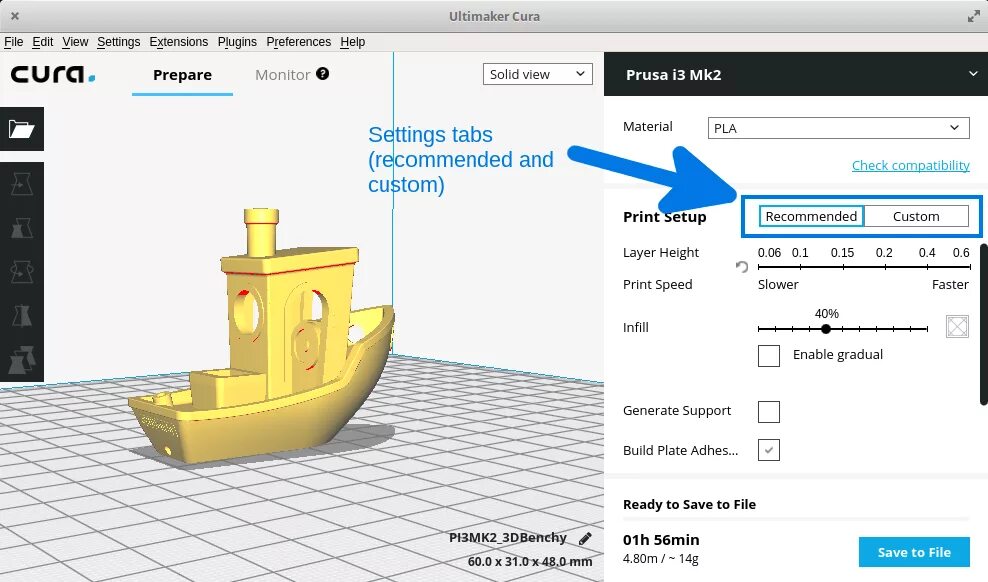Viewport: 988px width, 582px height.
Task: Follow the Check compatibility link
Action: click(910, 165)
